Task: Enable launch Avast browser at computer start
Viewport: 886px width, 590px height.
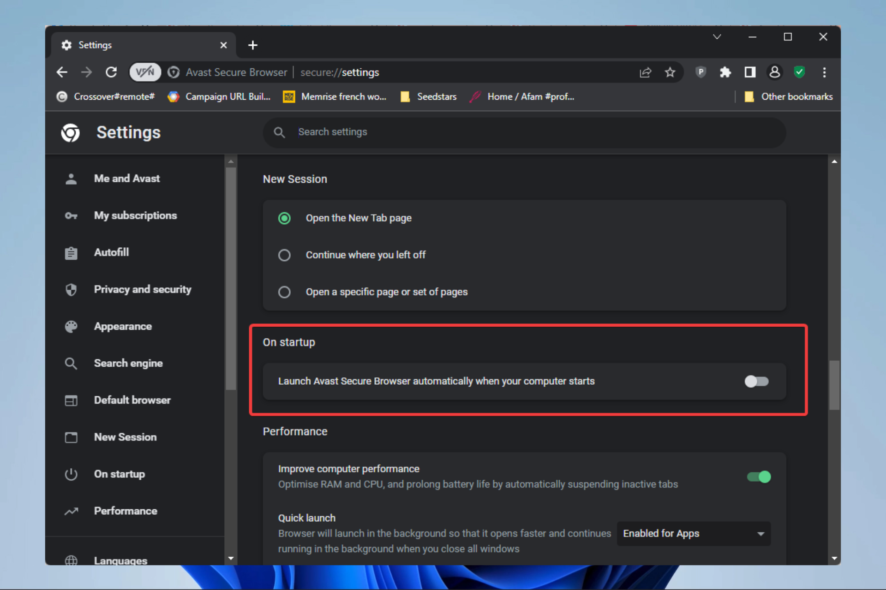Action: point(756,381)
